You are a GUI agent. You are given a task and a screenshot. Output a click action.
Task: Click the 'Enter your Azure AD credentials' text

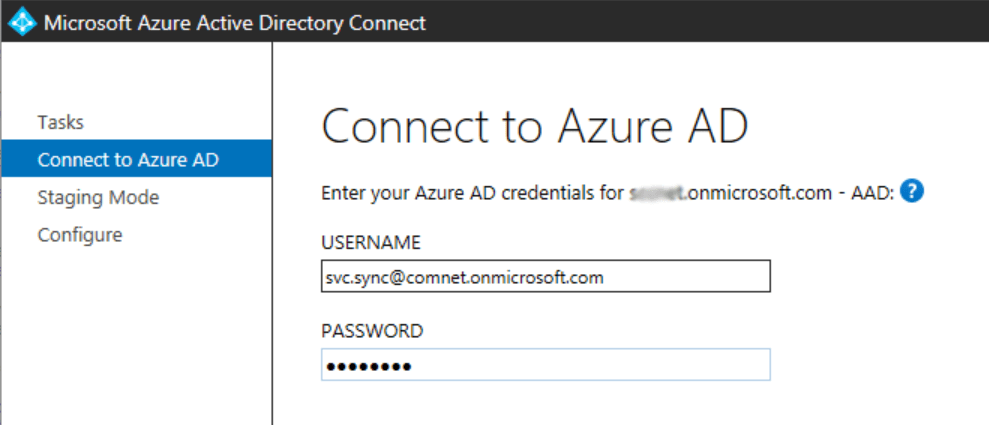[x=470, y=193]
